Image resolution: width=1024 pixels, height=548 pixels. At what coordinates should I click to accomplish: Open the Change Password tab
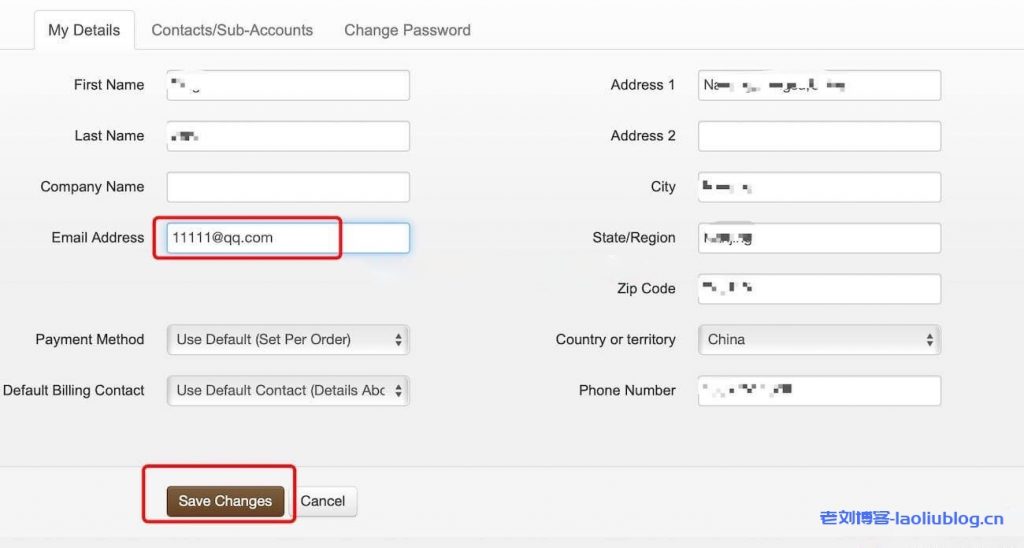pyautogui.click(x=407, y=30)
